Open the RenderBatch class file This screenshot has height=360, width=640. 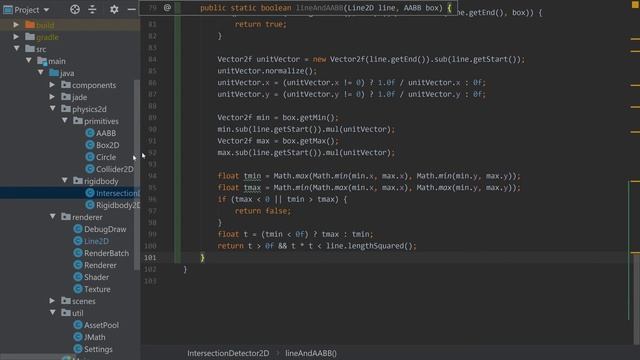(106, 253)
